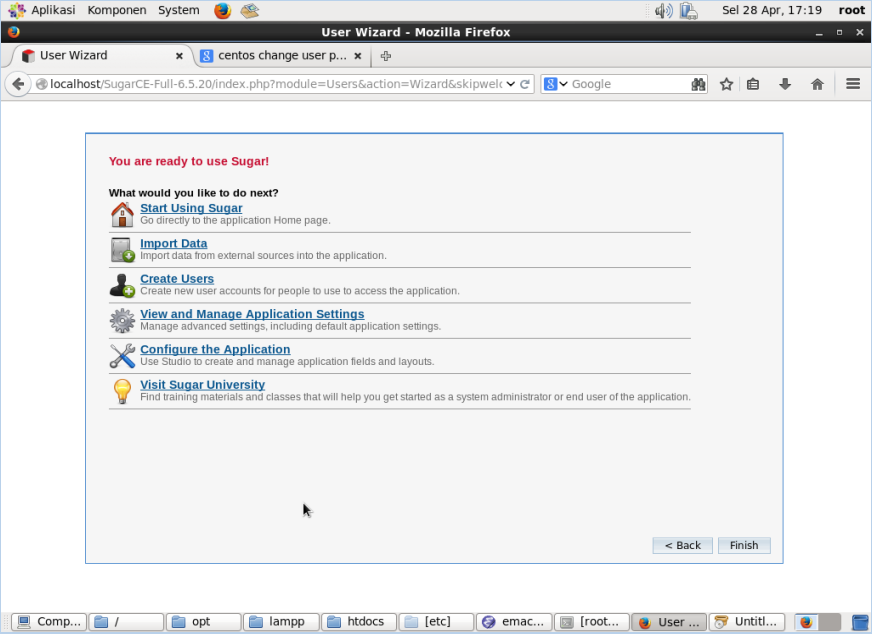Open the URL bar history dropdown arrow
Viewport: 872px width, 634px height.
click(508, 84)
